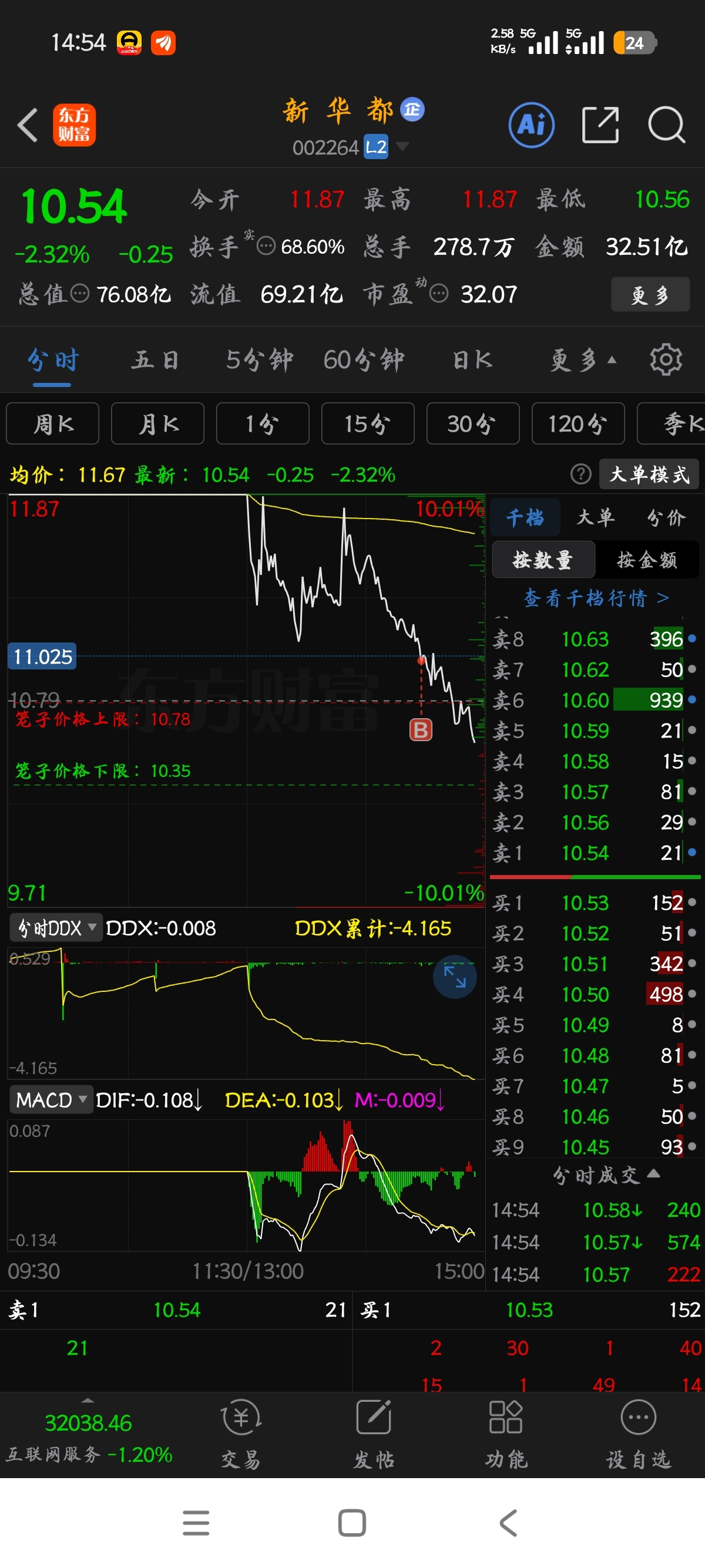This screenshot has height=1568, width=705.
Task: Tap the L2 level badge
Action: (x=376, y=147)
